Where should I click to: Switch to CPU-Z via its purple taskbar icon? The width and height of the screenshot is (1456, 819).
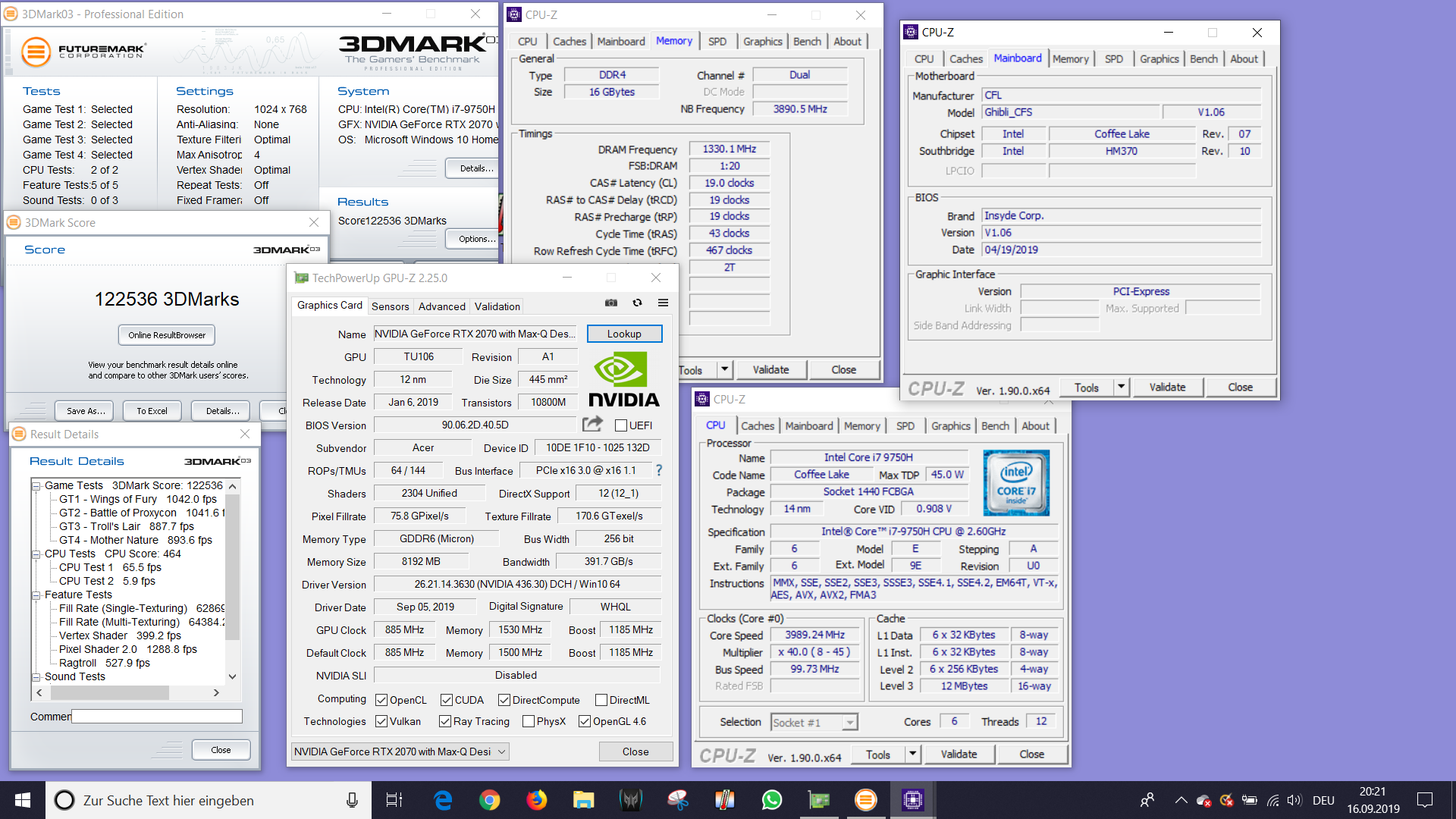[912, 800]
